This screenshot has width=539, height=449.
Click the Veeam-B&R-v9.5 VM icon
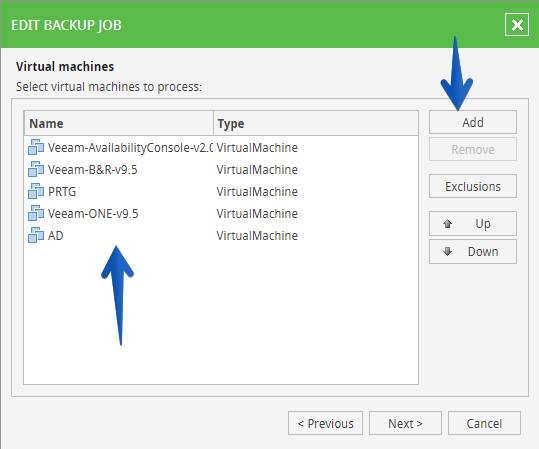[x=36, y=169]
